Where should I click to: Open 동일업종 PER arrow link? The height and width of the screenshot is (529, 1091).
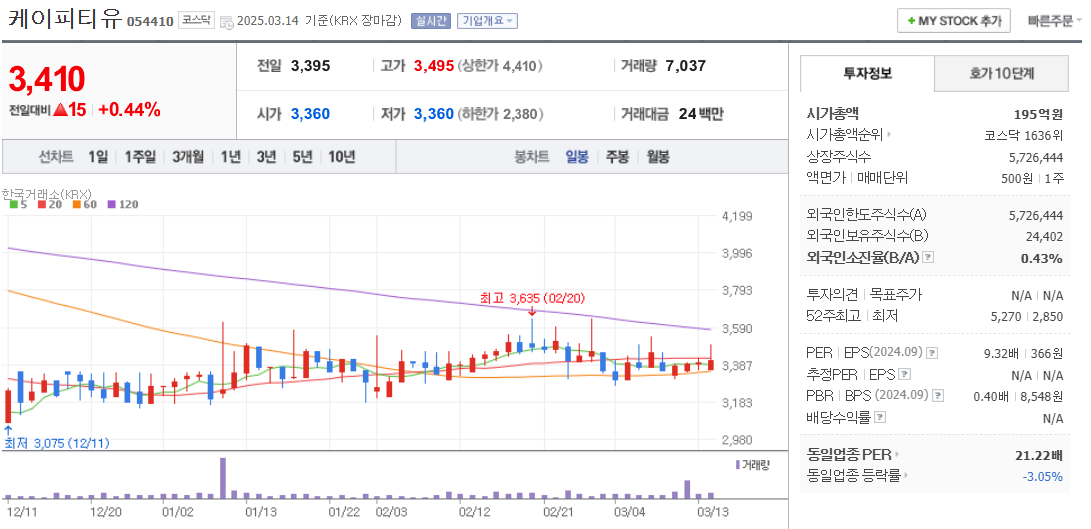click(897, 455)
